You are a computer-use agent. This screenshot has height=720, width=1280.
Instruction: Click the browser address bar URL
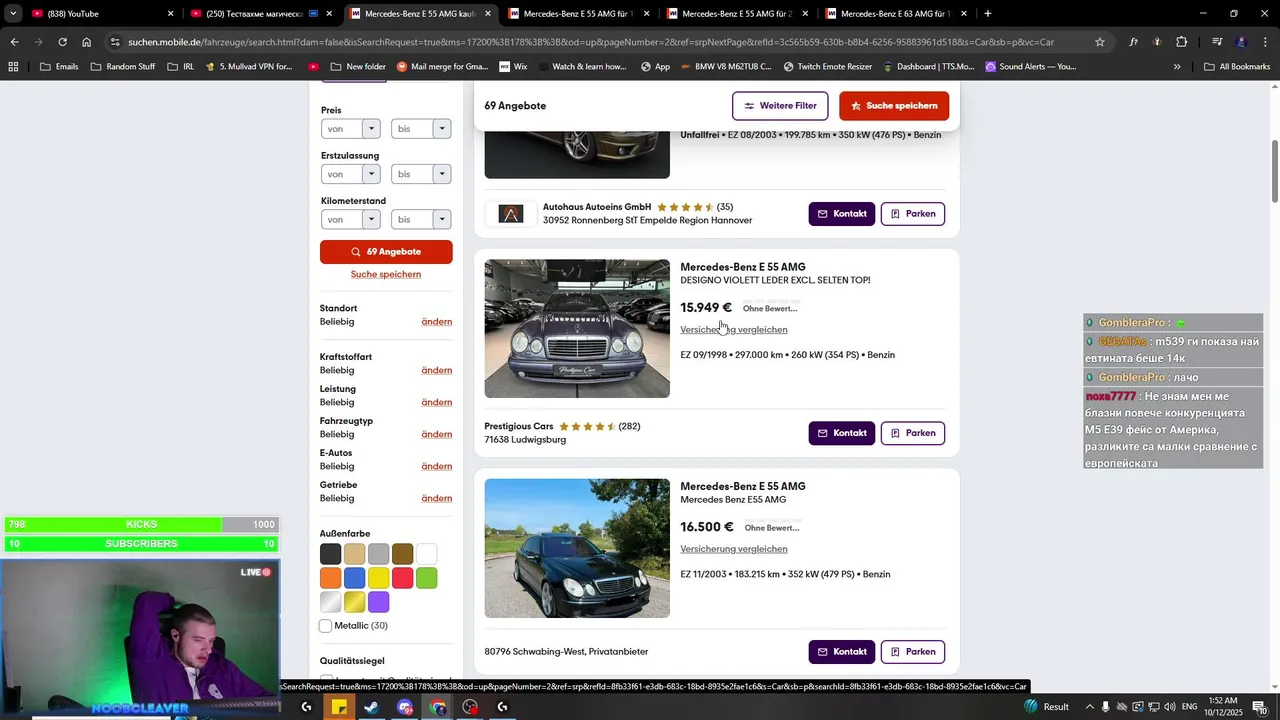point(590,42)
